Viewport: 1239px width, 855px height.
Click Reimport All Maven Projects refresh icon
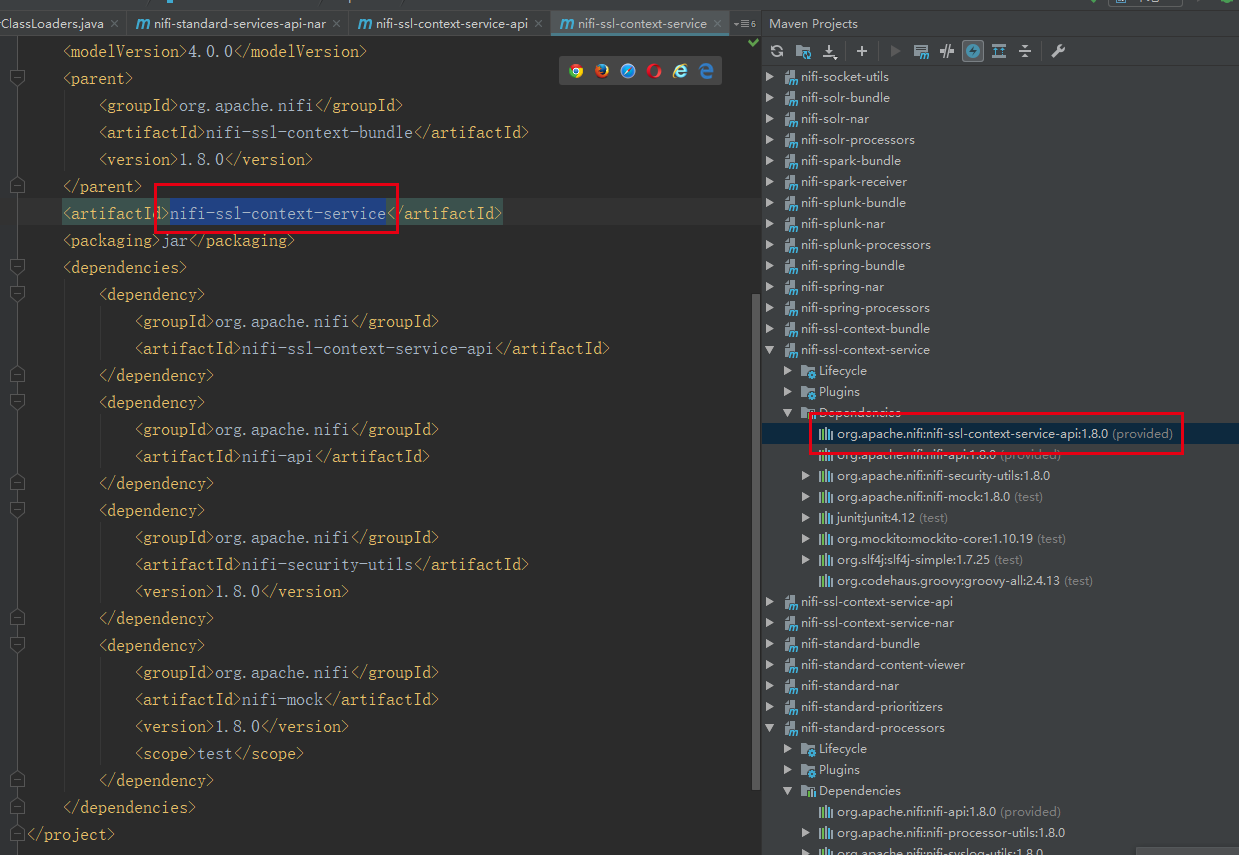coord(777,51)
